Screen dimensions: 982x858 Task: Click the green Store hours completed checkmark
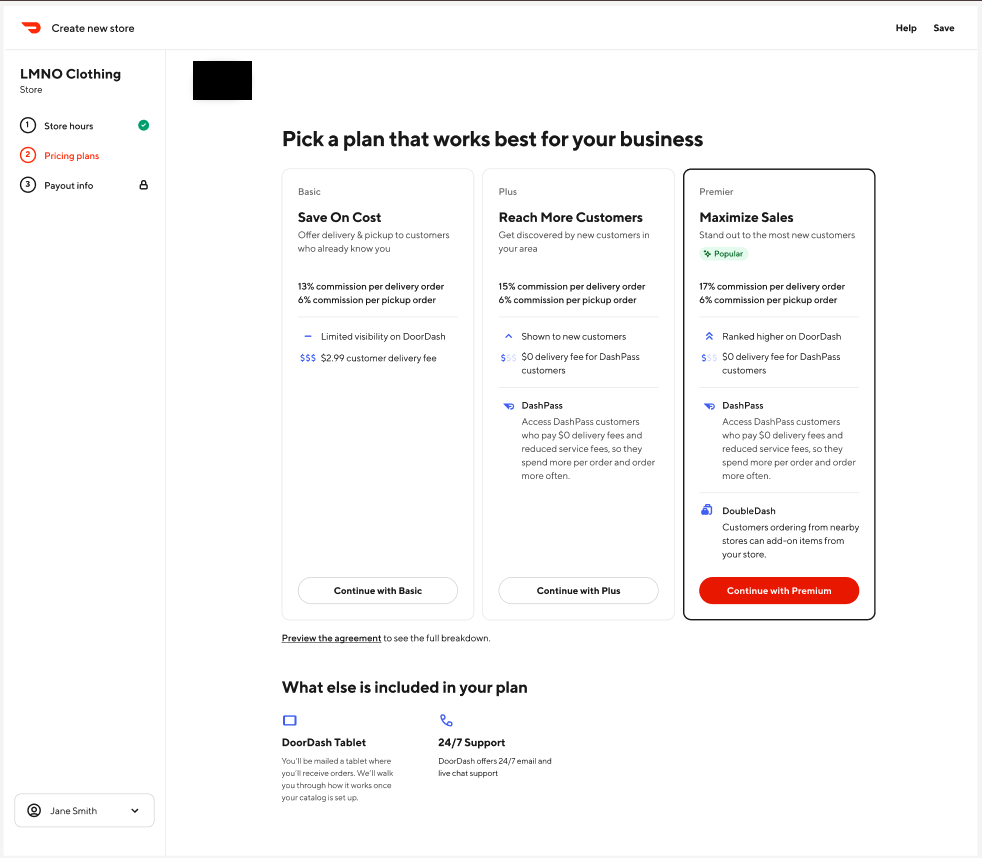click(x=143, y=125)
